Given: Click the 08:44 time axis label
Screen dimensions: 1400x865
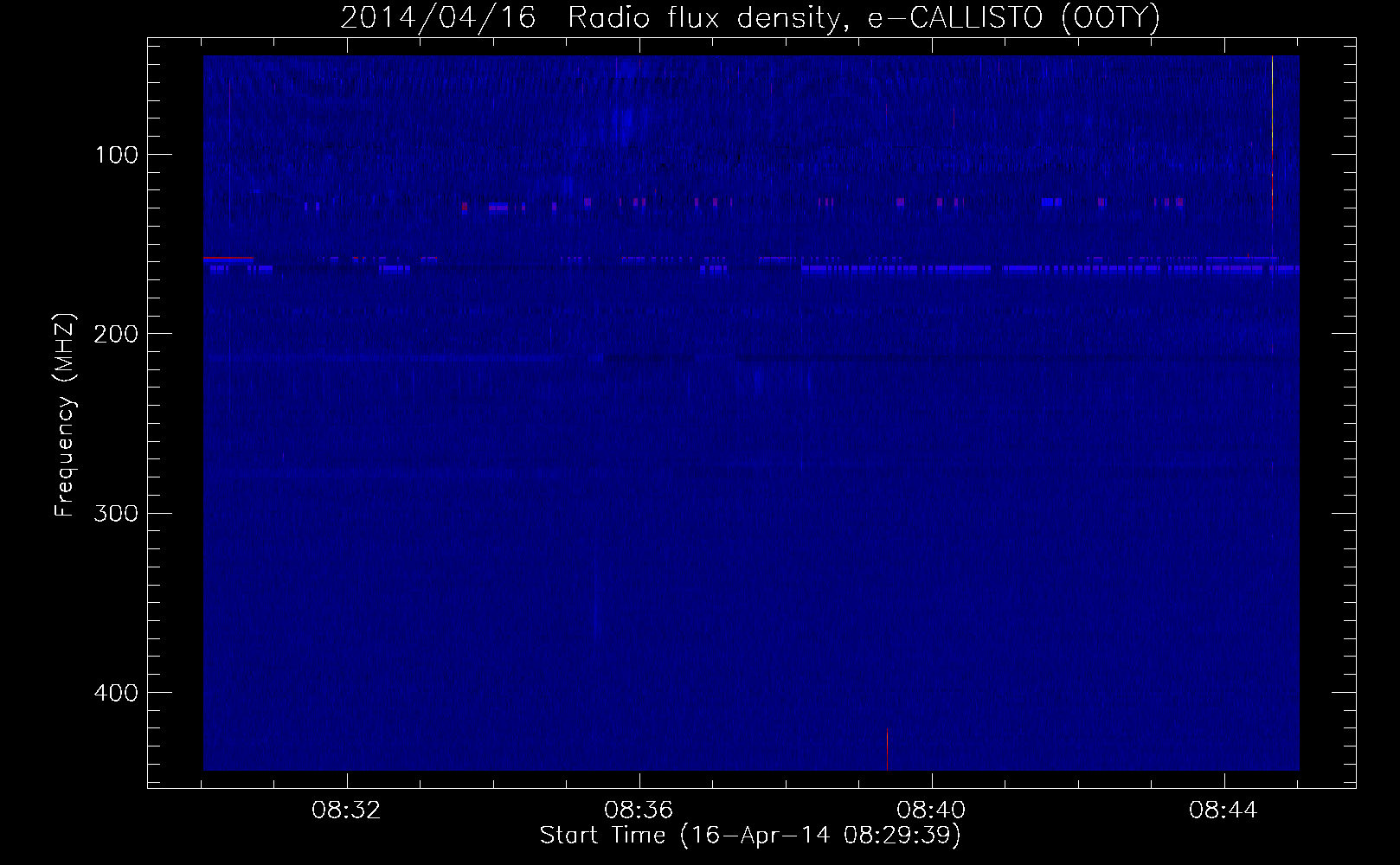Looking at the screenshot, I should tap(1224, 811).
